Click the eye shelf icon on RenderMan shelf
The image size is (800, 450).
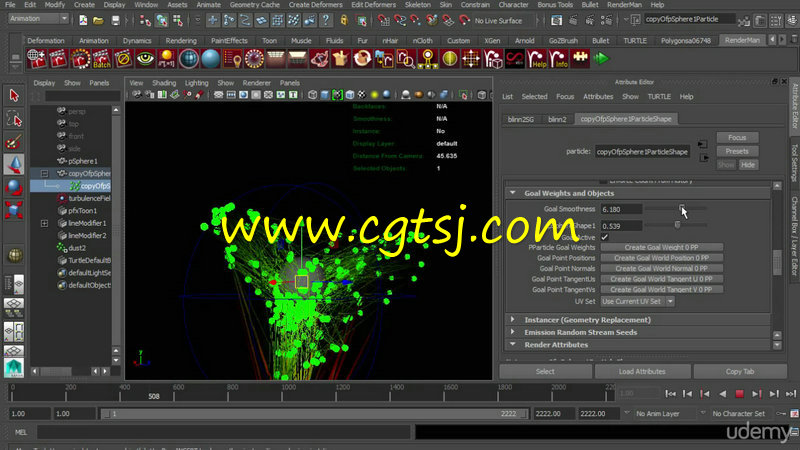click(x=145, y=59)
